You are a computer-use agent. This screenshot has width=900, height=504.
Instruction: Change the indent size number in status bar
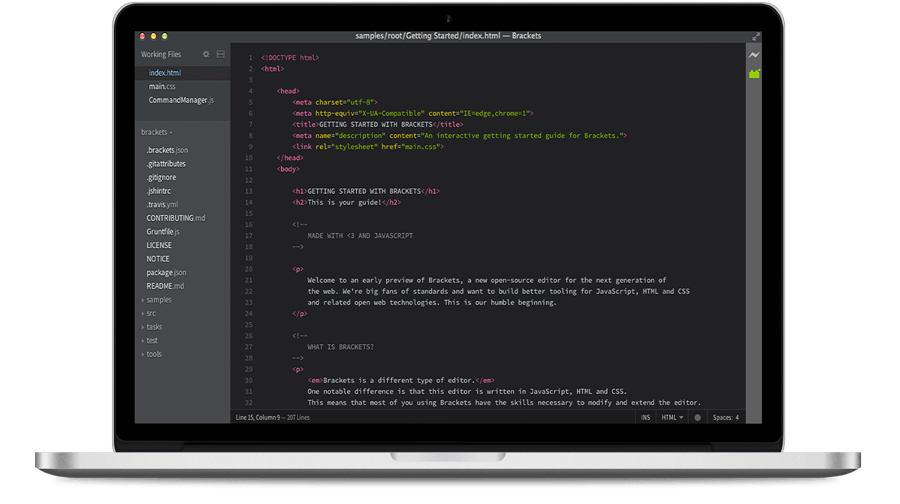[738, 417]
